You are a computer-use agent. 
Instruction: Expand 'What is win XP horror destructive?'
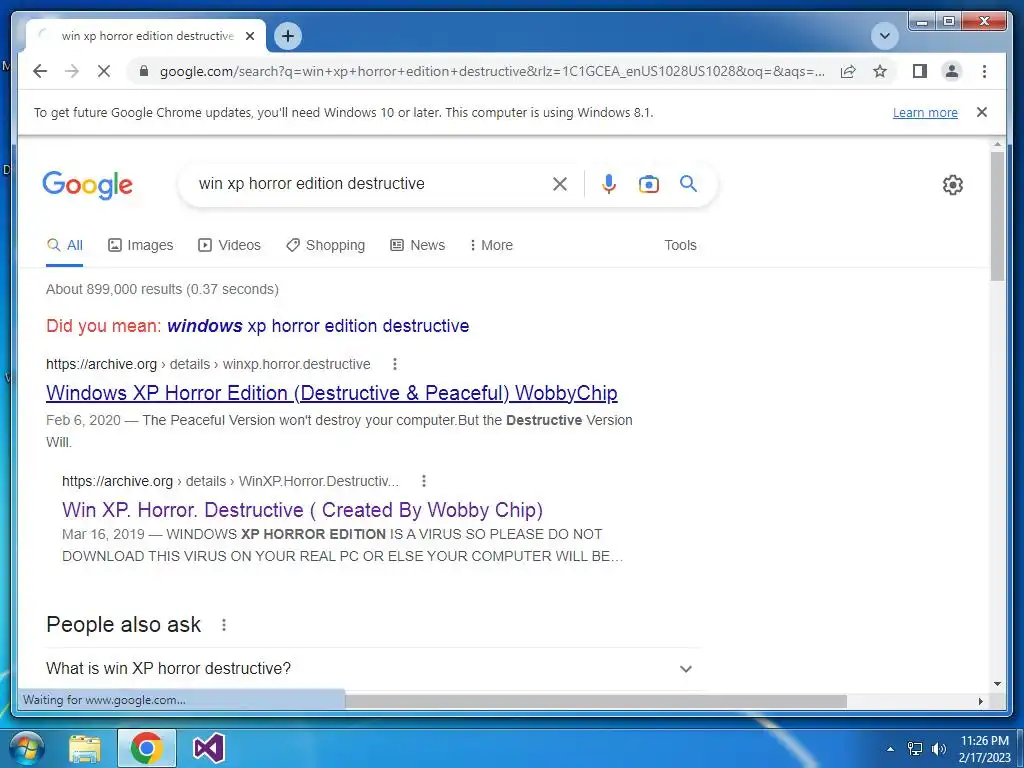tap(372, 669)
